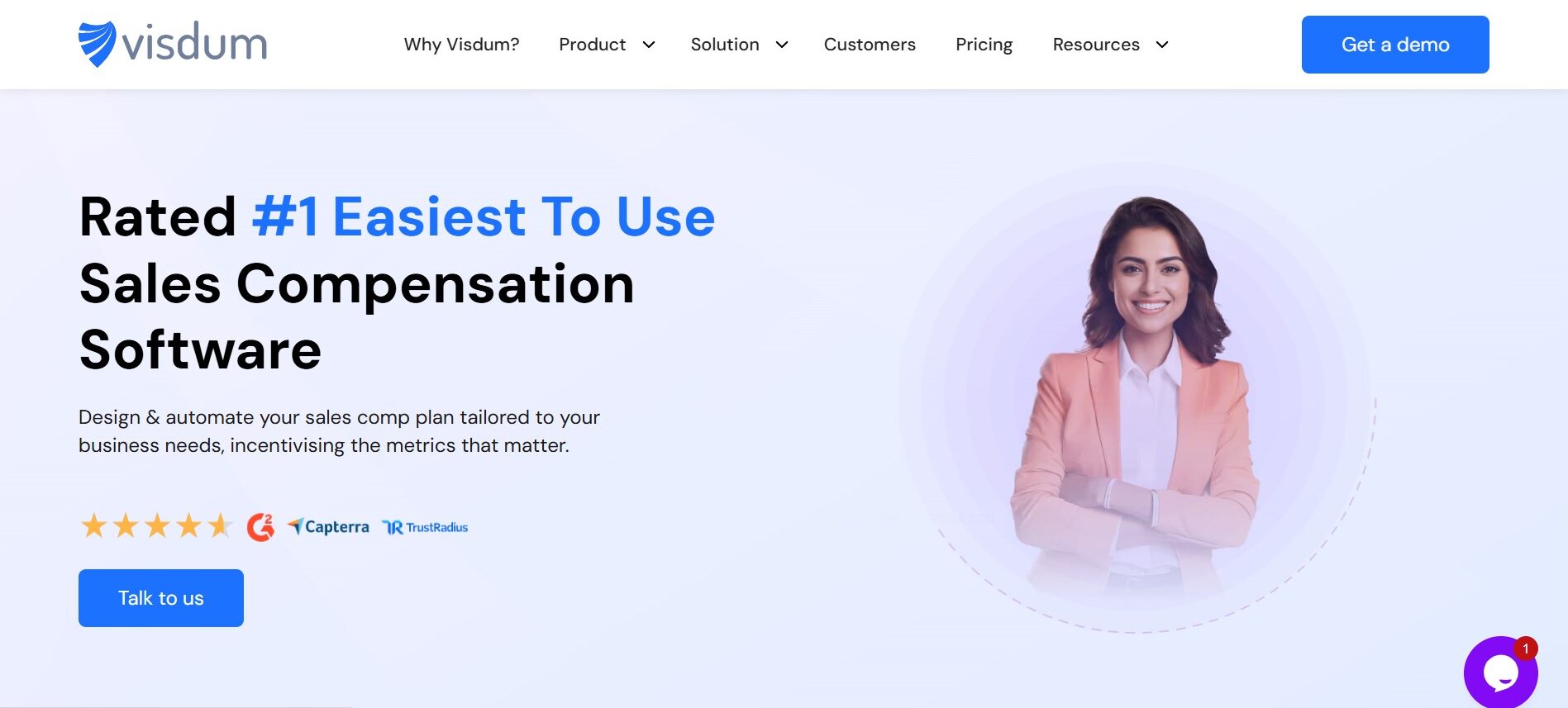Screen dimensions: 1568x708
Task: Open the purple chat bubble widget
Action: coord(1500,672)
